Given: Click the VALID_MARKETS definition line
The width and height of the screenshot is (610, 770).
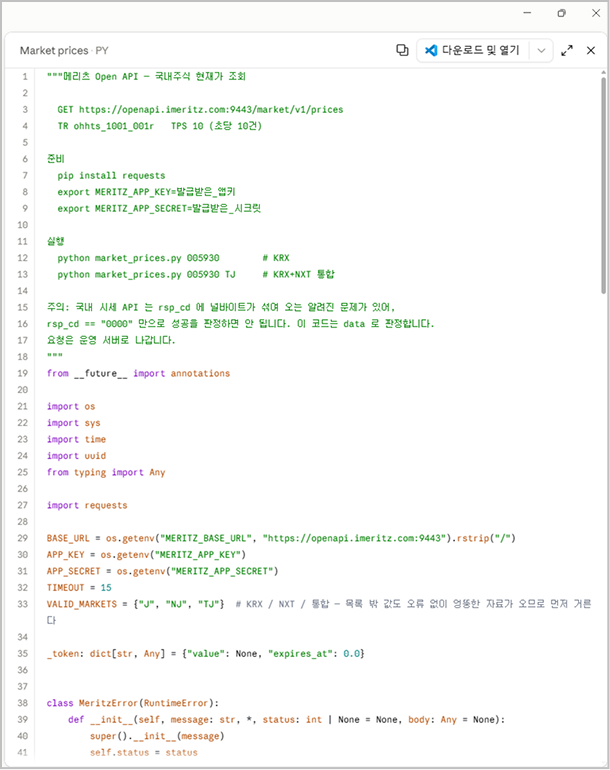Looking at the screenshot, I should tap(319, 612).
